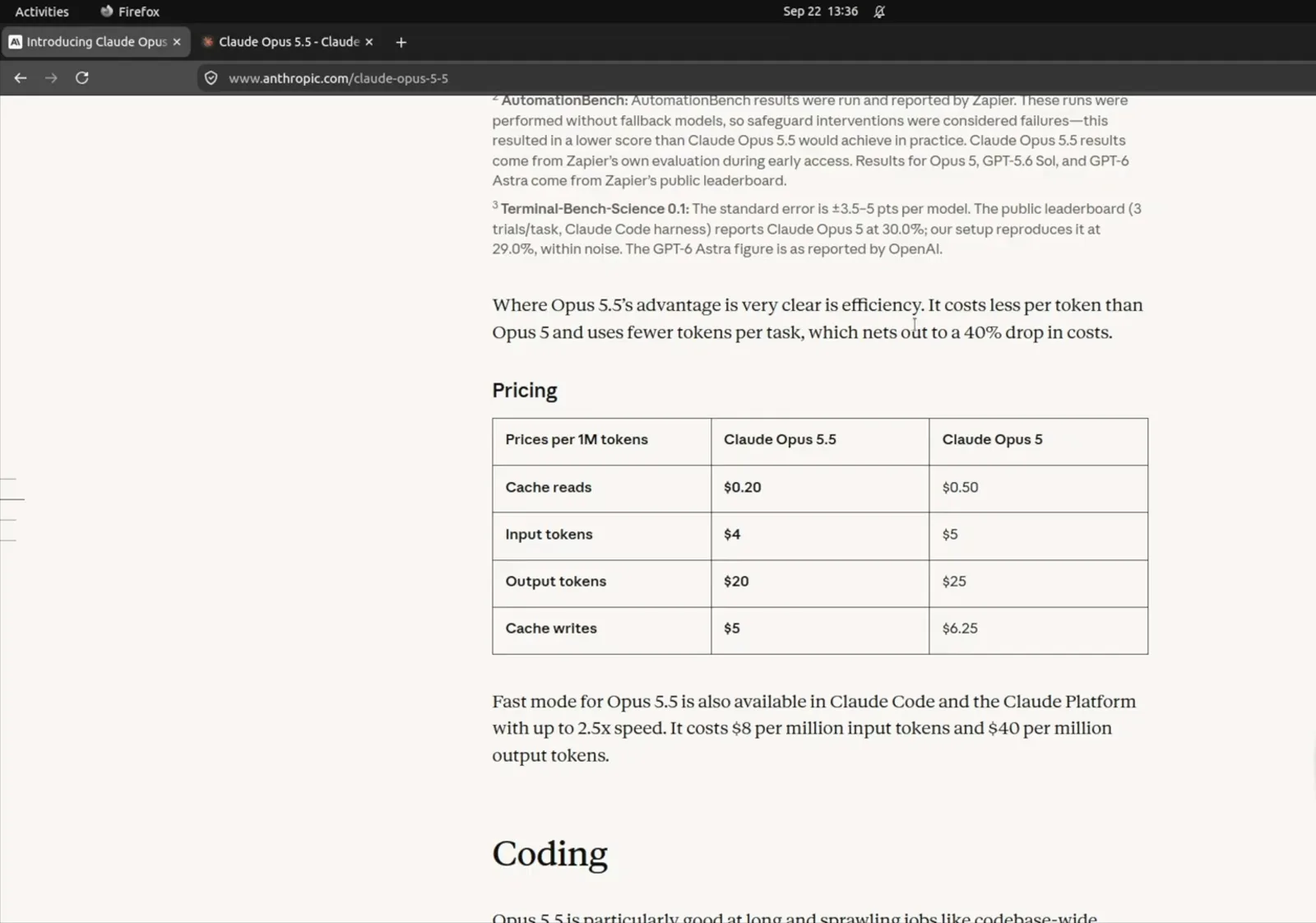Reload the page with the refresh icon
This screenshot has width=1316, height=923.
82,78
